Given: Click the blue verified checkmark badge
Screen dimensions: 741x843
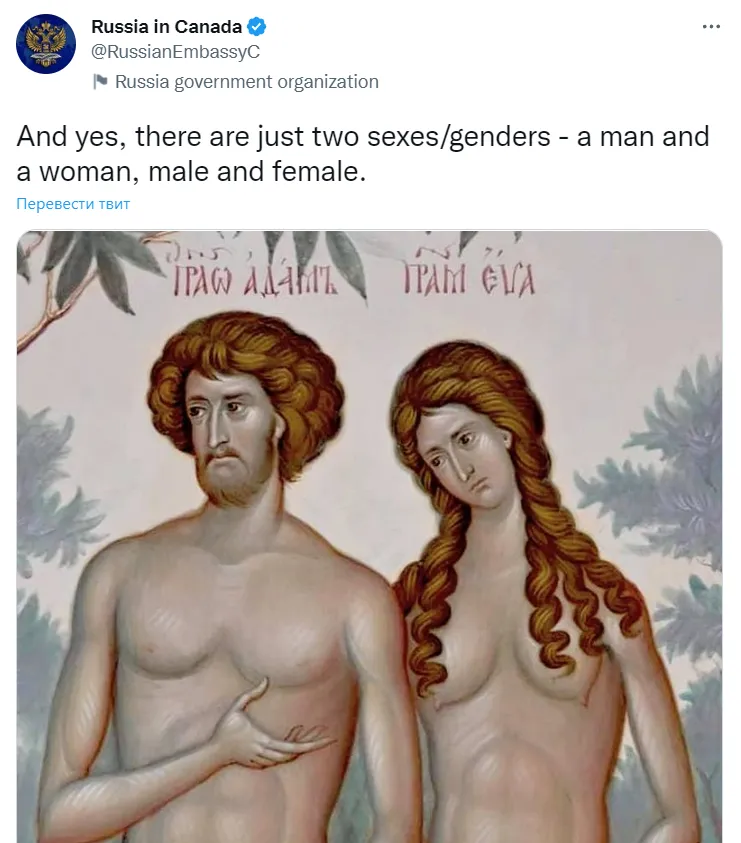Looking at the screenshot, I should (x=256, y=26).
